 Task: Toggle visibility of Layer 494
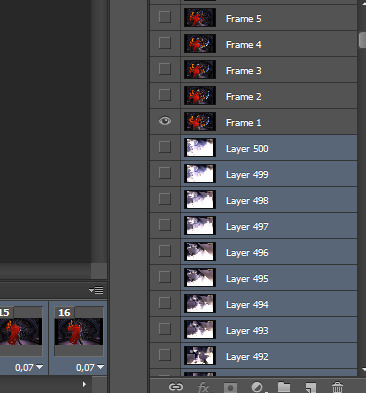tap(165, 303)
